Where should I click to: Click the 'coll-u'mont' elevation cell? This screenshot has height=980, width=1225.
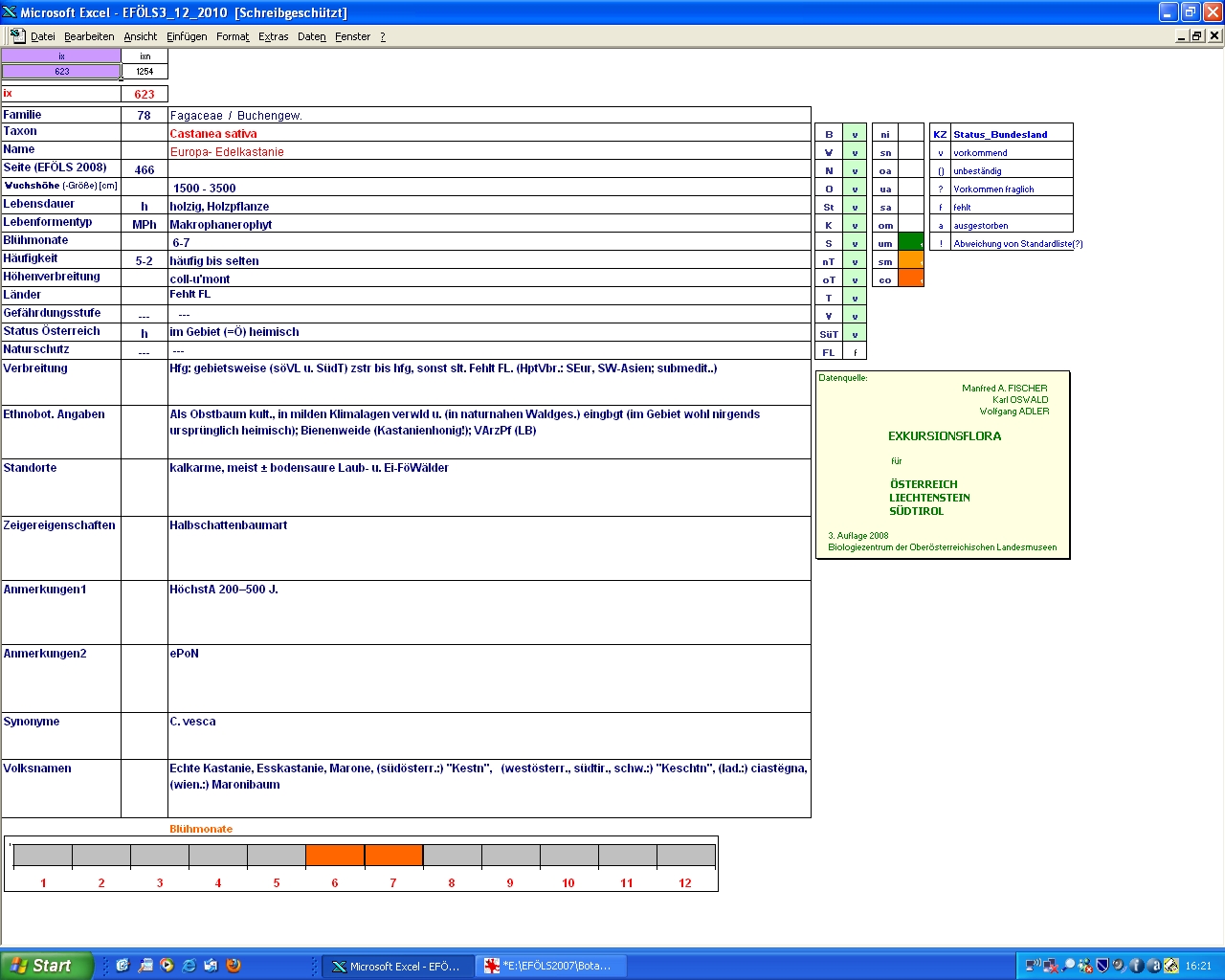[x=489, y=278]
